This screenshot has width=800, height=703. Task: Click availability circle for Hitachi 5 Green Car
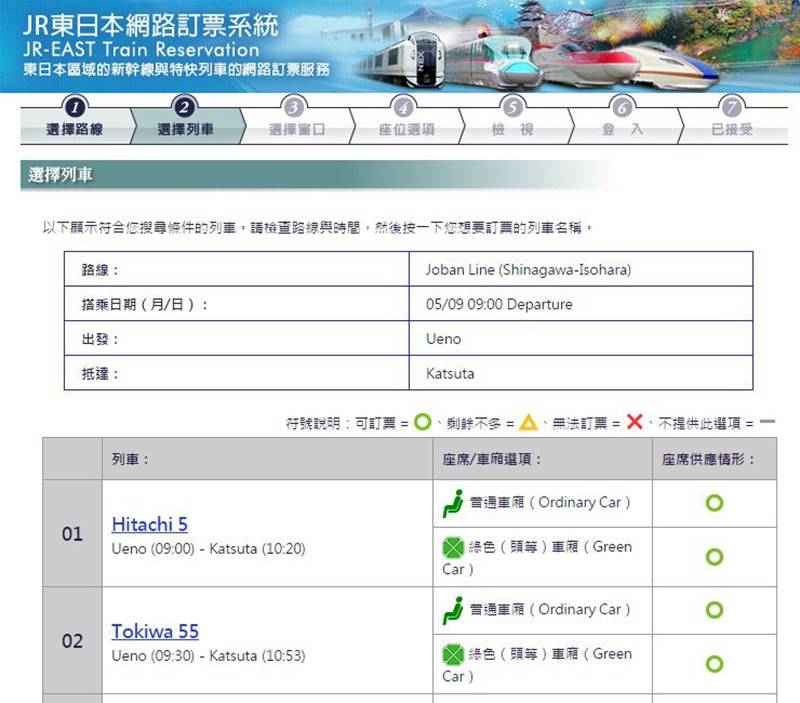713,557
